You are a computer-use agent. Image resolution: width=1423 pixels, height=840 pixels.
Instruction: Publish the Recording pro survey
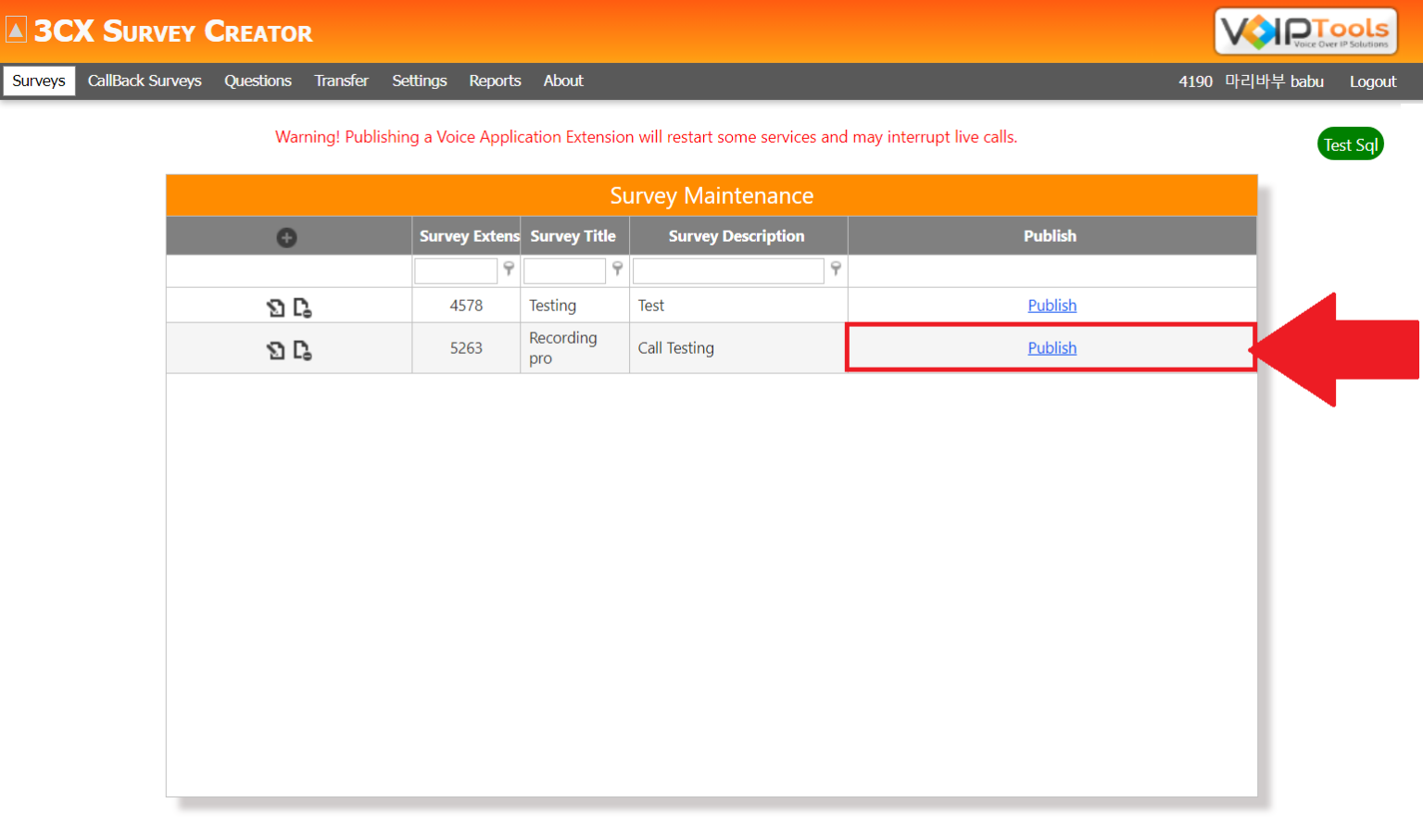tap(1052, 347)
